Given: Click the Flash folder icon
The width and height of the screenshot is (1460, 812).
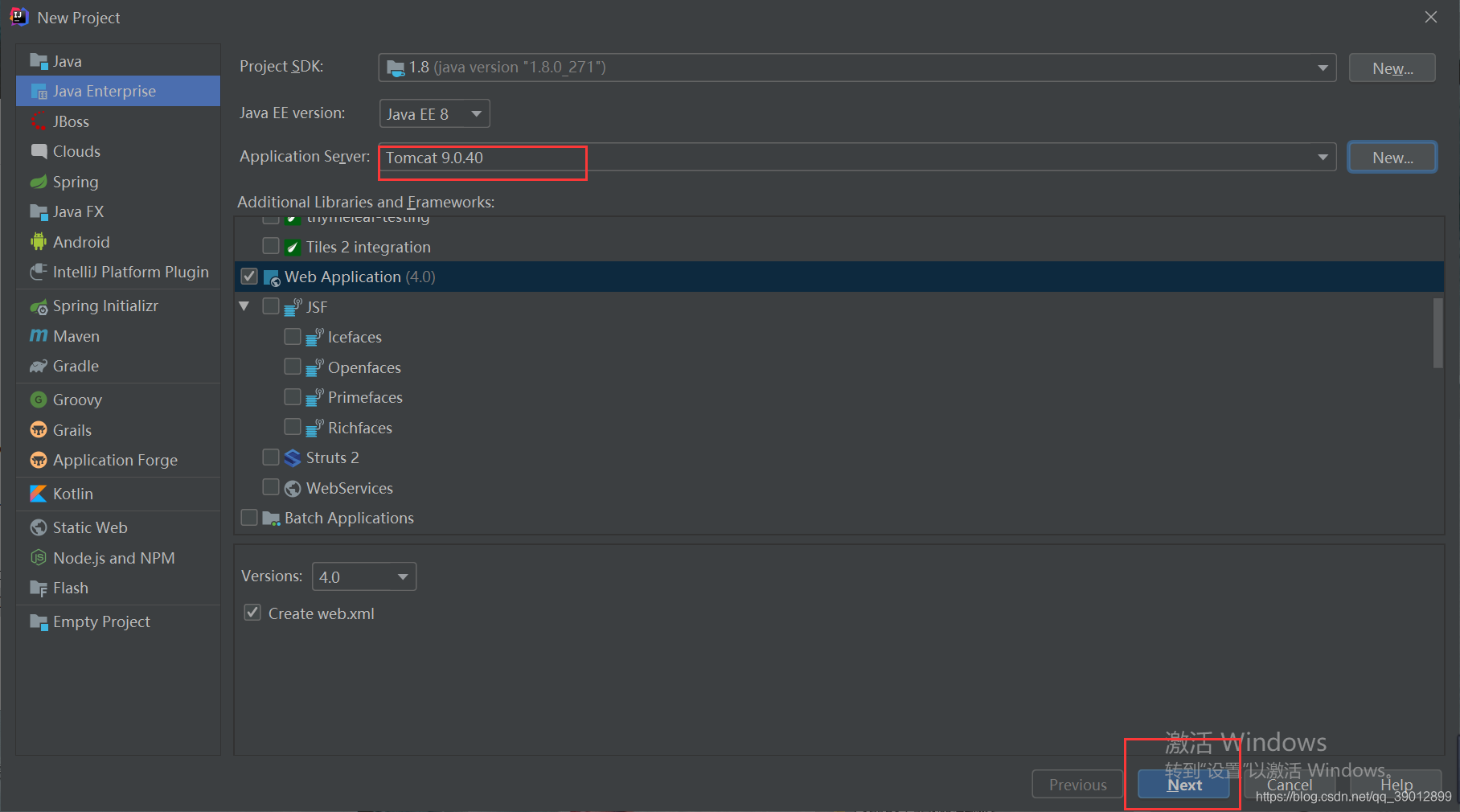Looking at the screenshot, I should coord(39,588).
